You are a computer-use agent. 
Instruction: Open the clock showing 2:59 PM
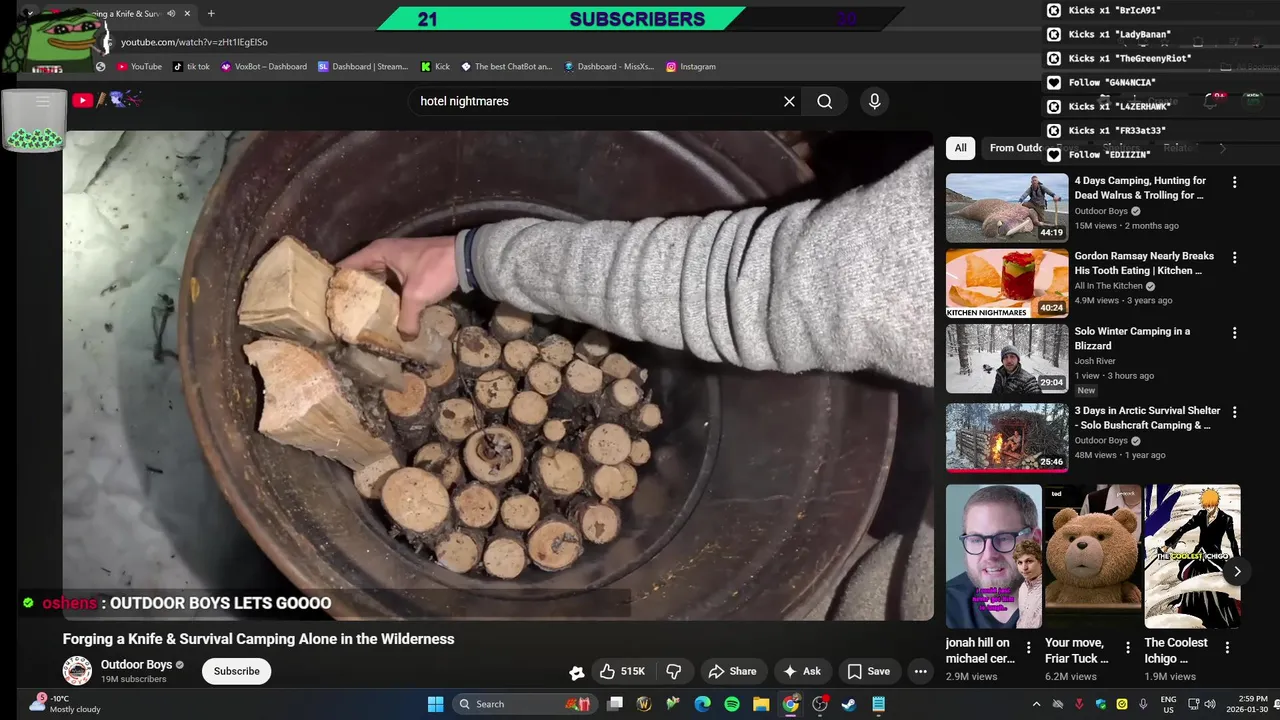(x=1245, y=704)
